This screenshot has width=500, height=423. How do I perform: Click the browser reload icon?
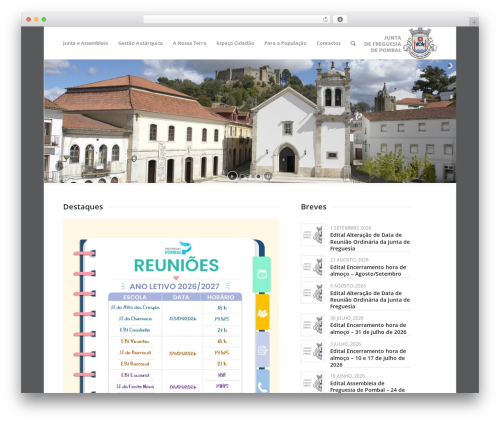click(x=325, y=20)
